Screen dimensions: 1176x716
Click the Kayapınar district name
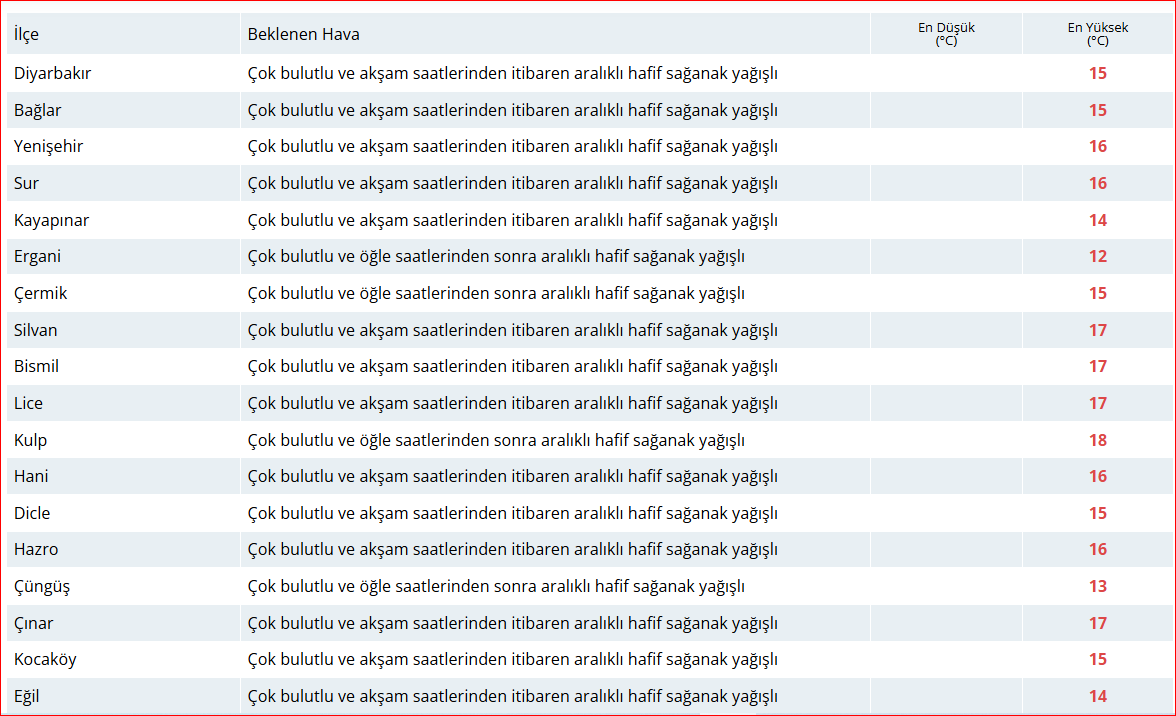[x=52, y=220]
